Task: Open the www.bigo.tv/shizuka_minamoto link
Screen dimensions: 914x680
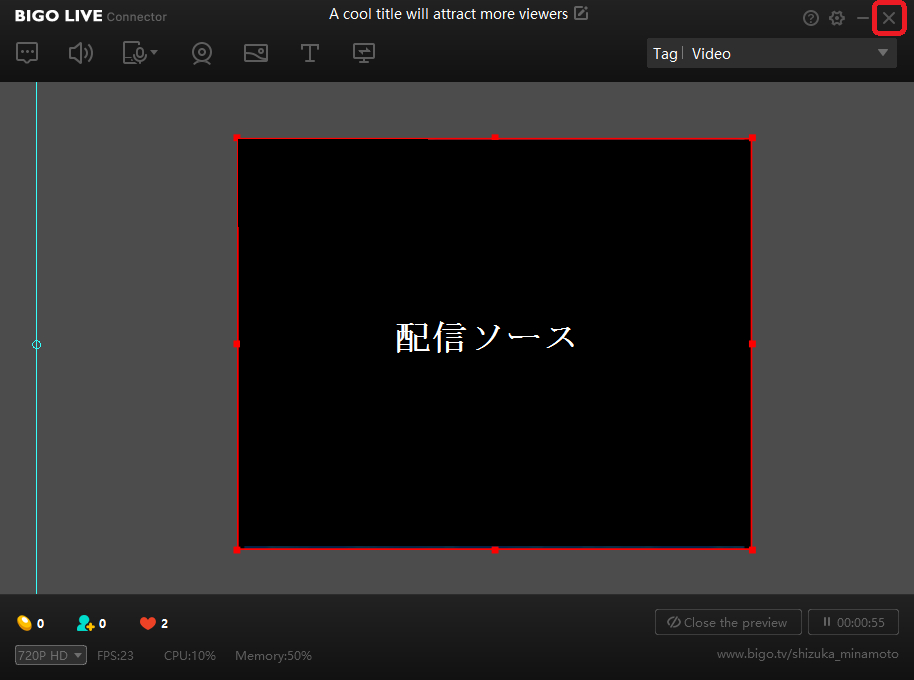Action: click(x=807, y=655)
